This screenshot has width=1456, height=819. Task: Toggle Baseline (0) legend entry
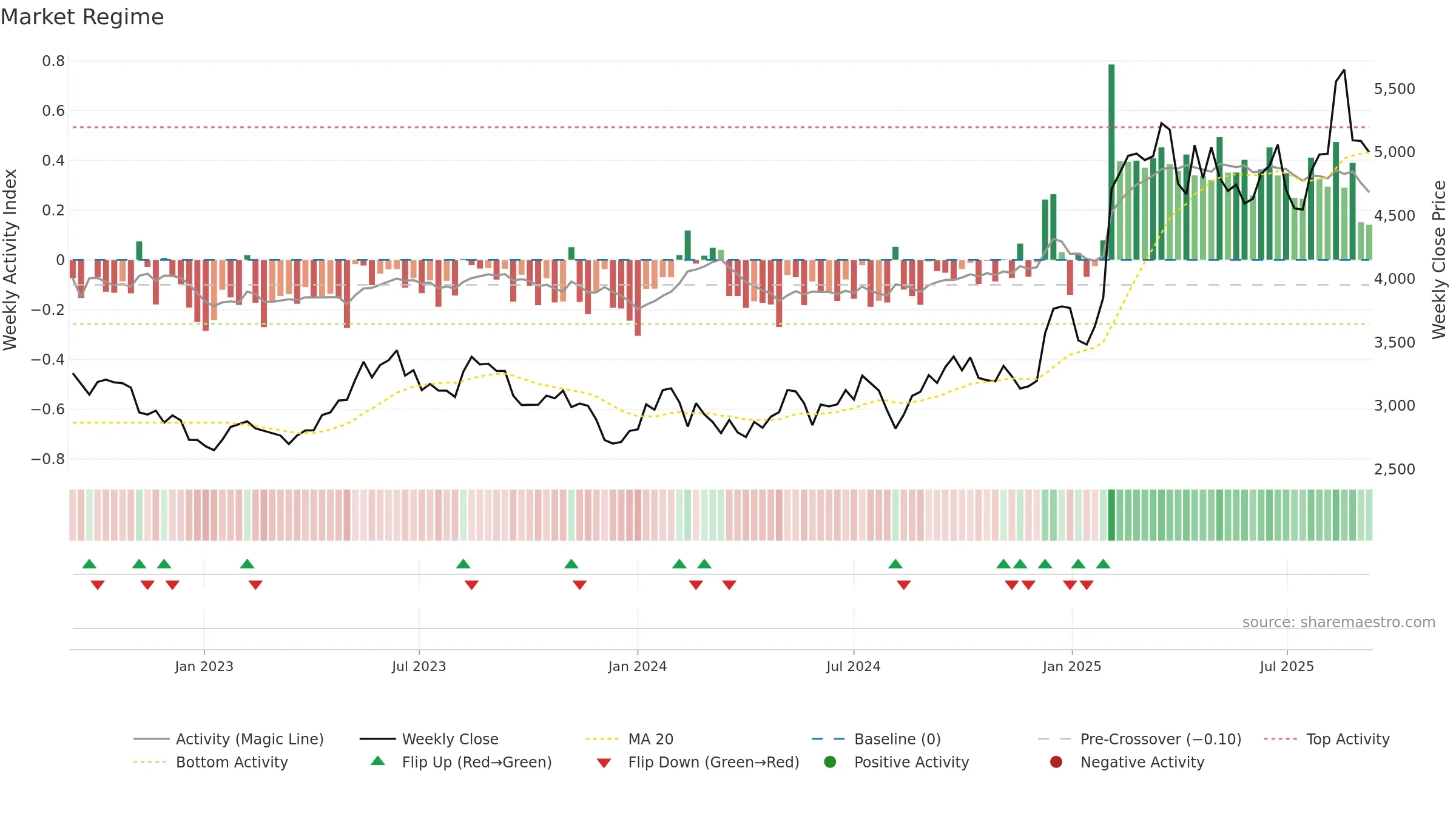(876, 739)
